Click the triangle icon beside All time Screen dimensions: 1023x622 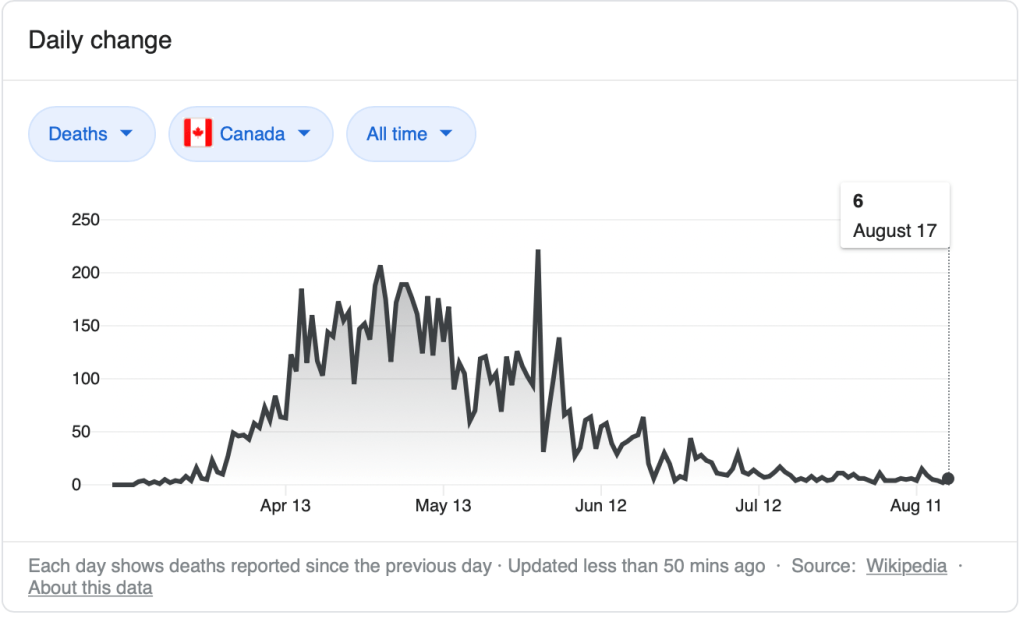pos(446,134)
